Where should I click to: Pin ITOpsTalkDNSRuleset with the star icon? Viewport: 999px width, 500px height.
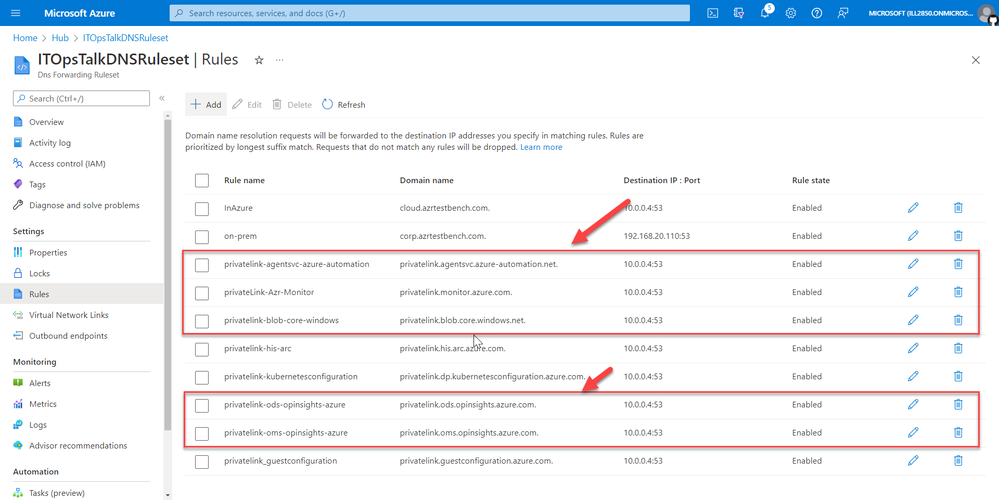[x=259, y=60]
